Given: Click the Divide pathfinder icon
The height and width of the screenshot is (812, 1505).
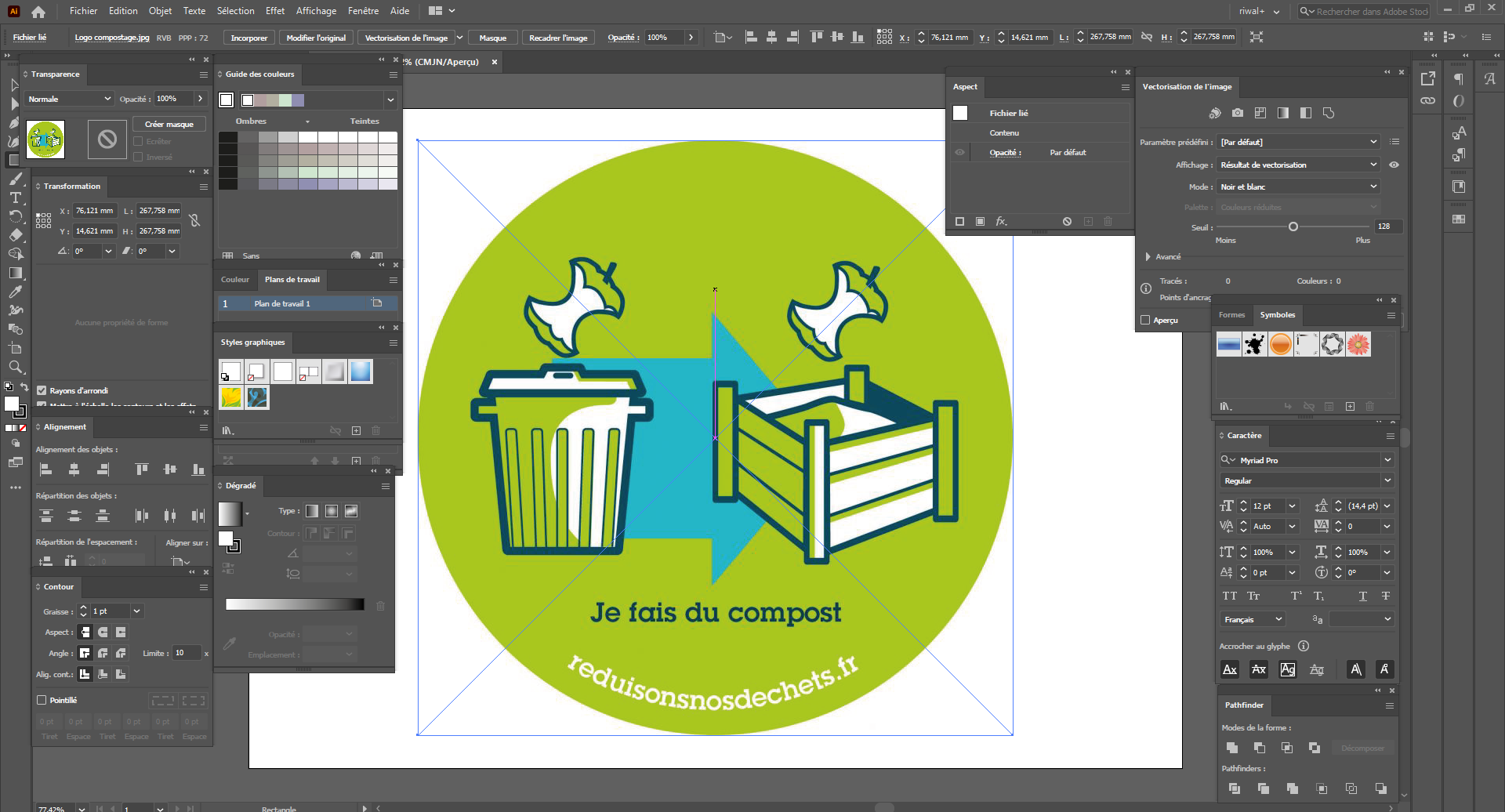Looking at the screenshot, I should (x=1235, y=788).
